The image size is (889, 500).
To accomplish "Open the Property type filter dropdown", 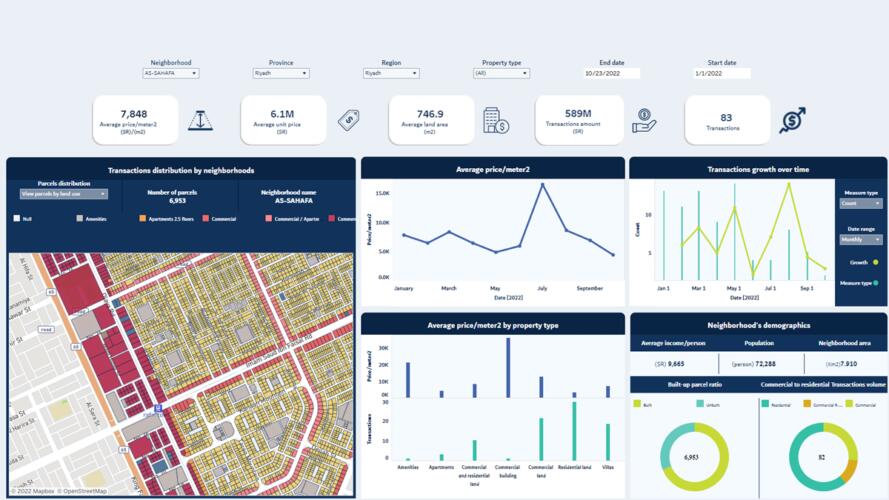I will tap(501, 73).
